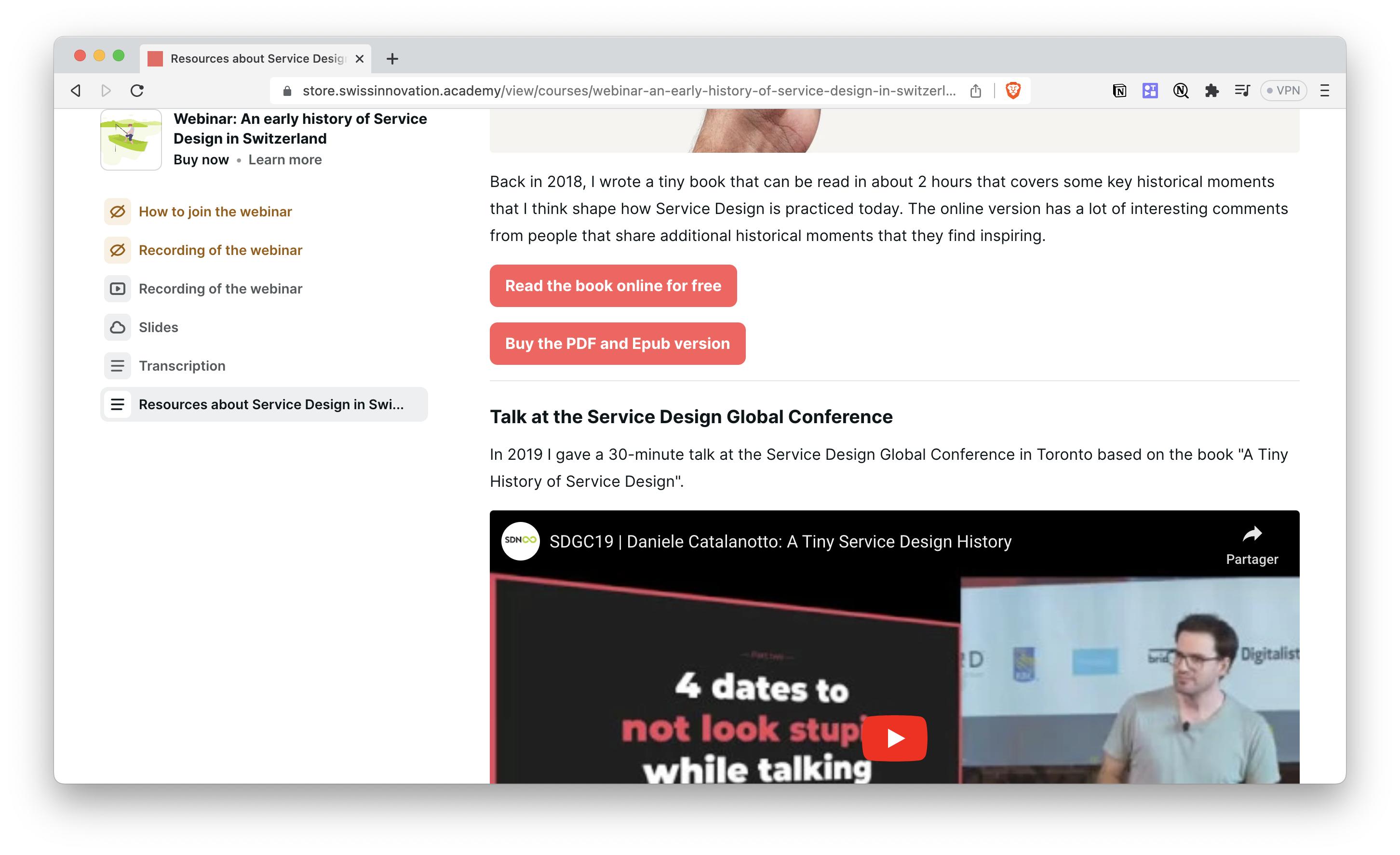Click the webinar course thumbnail image
Image resolution: width=1400 pixels, height=855 pixels.
pos(131,140)
